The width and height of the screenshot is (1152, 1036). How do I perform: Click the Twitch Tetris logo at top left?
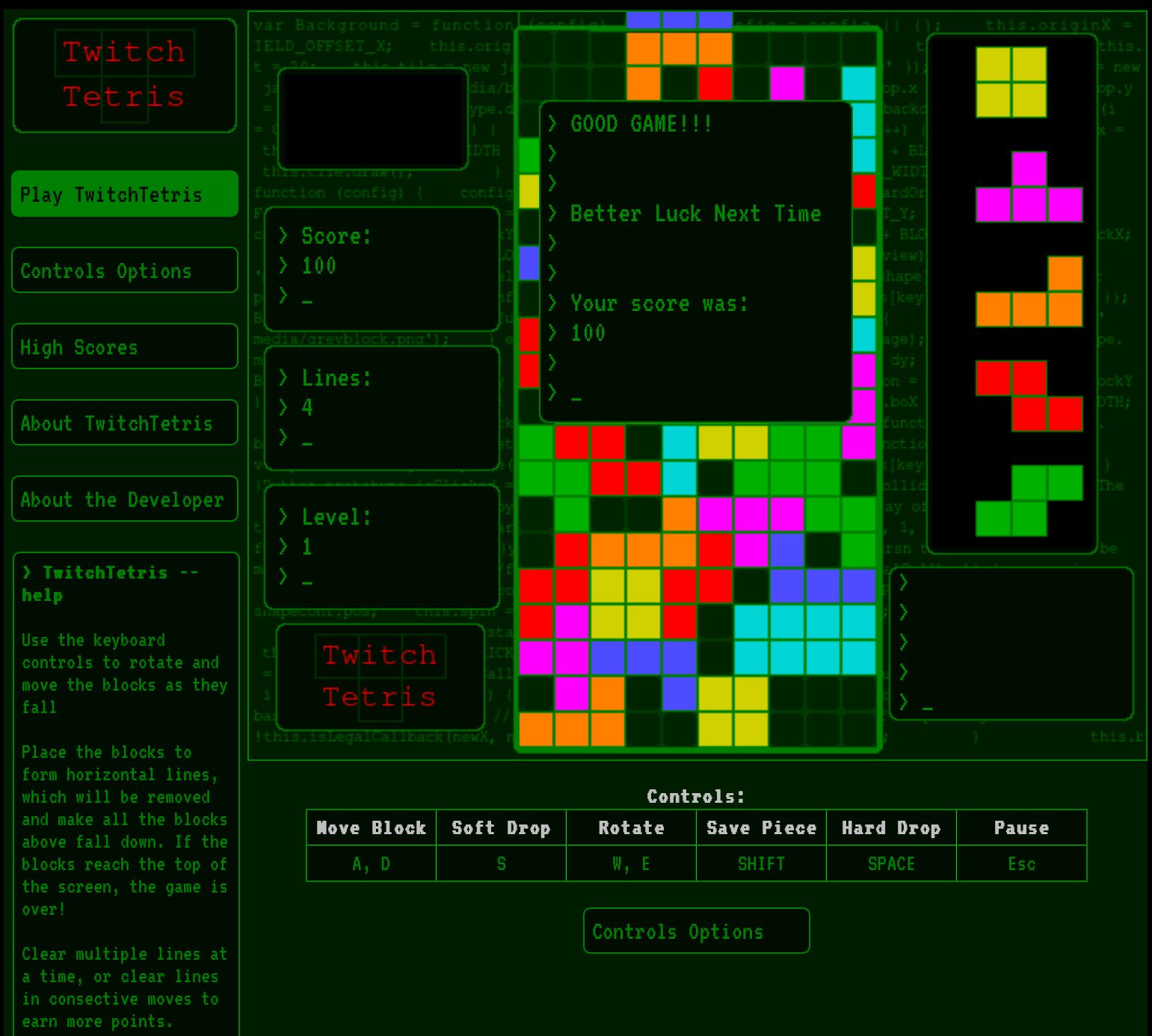click(x=124, y=75)
